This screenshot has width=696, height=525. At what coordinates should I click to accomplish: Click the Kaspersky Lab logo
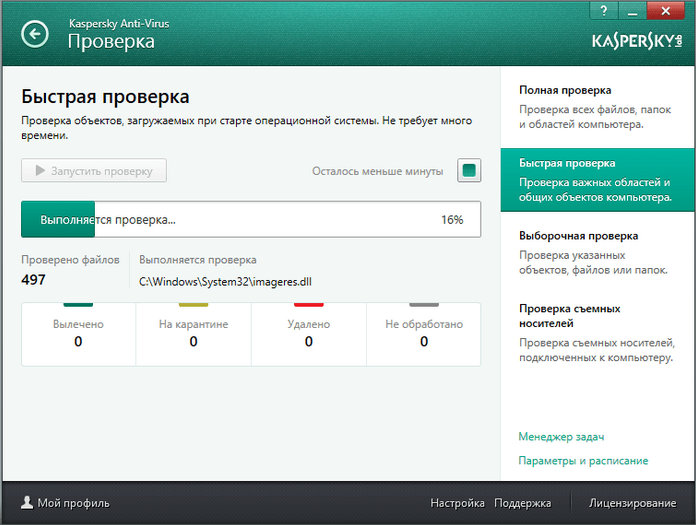tap(637, 41)
